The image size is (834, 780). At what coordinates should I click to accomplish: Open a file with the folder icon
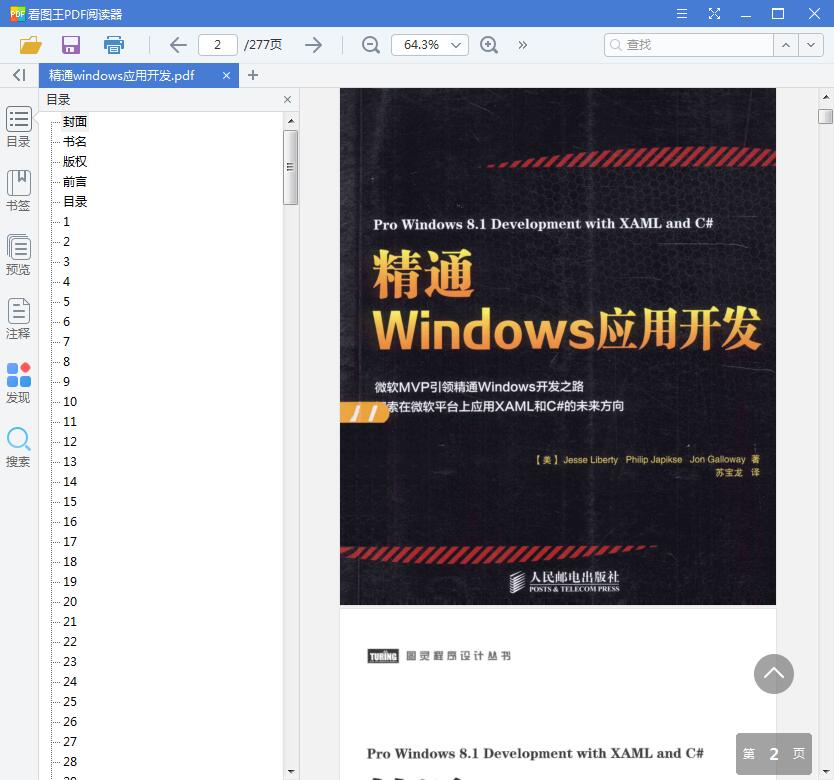31,45
